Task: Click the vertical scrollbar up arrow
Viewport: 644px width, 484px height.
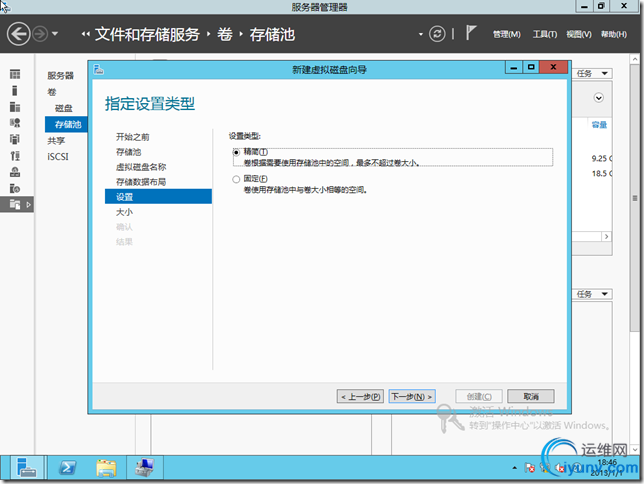Action: coord(635,59)
